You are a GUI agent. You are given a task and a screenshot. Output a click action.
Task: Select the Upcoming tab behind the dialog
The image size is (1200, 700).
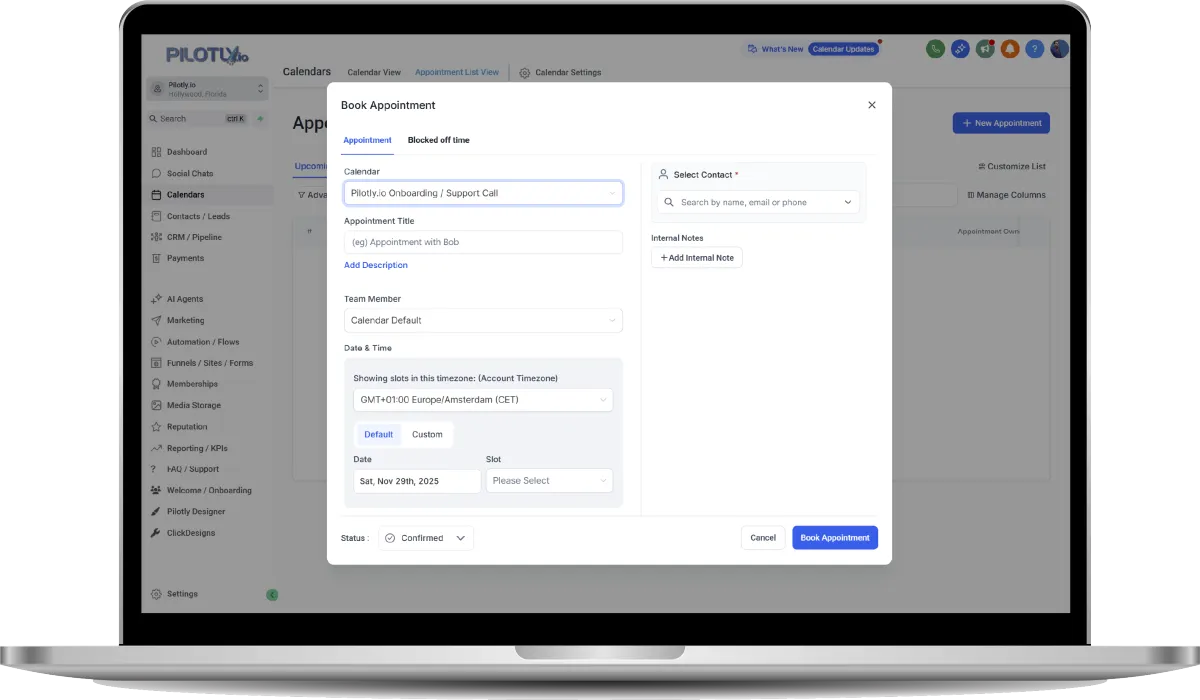click(x=310, y=166)
